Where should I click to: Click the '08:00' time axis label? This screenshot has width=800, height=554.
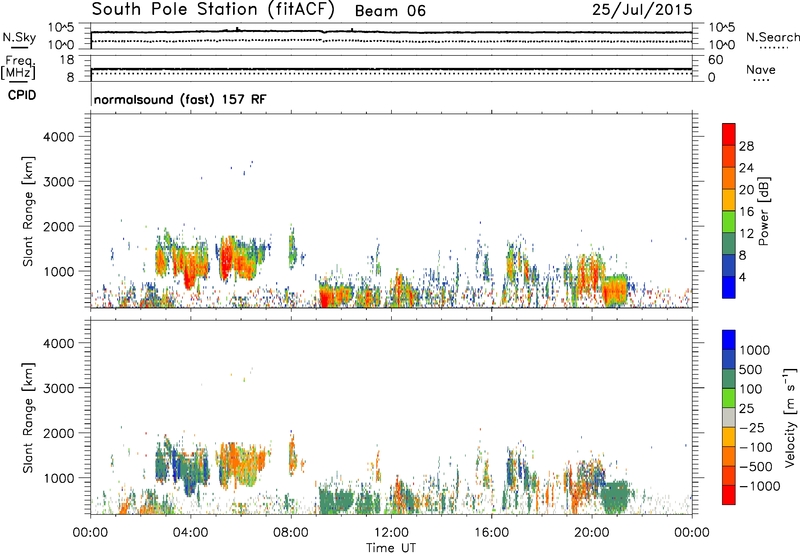(x=291, y=533)
